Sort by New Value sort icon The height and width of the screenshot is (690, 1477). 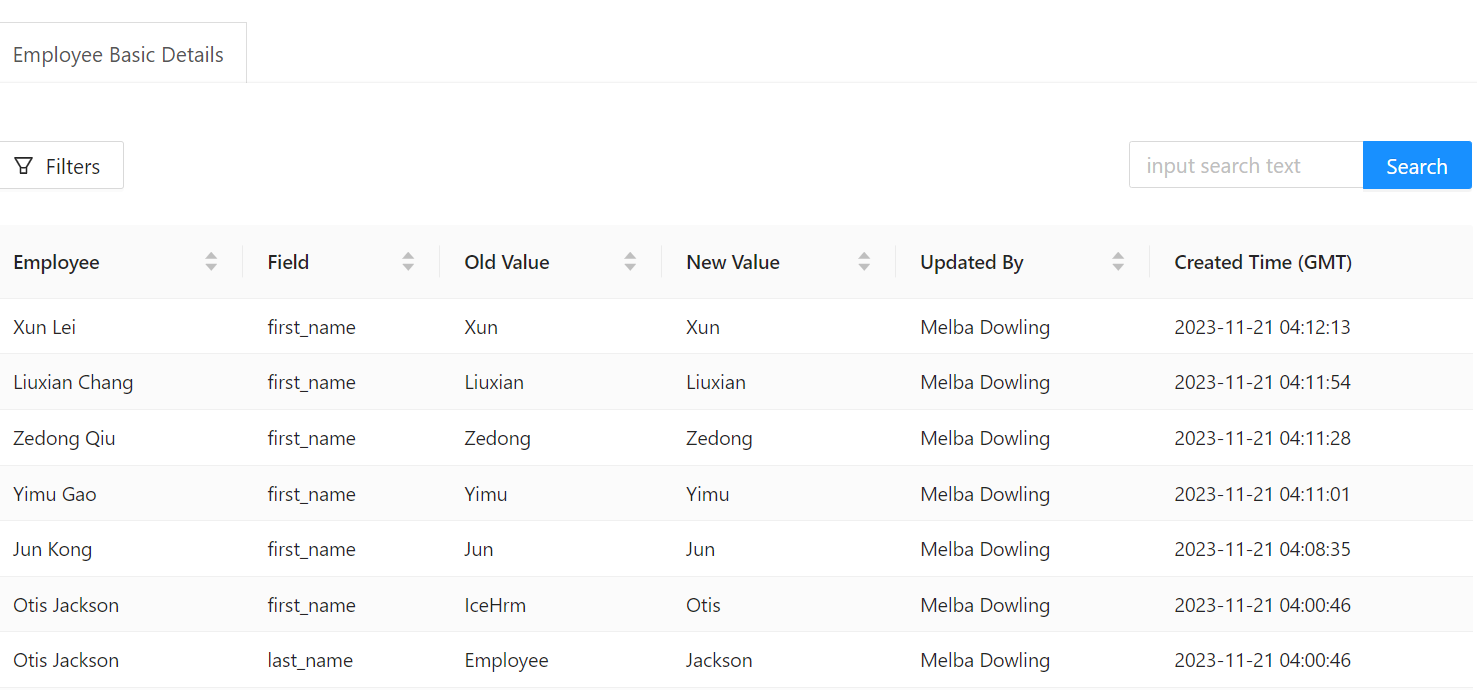[x=864, y=262]
